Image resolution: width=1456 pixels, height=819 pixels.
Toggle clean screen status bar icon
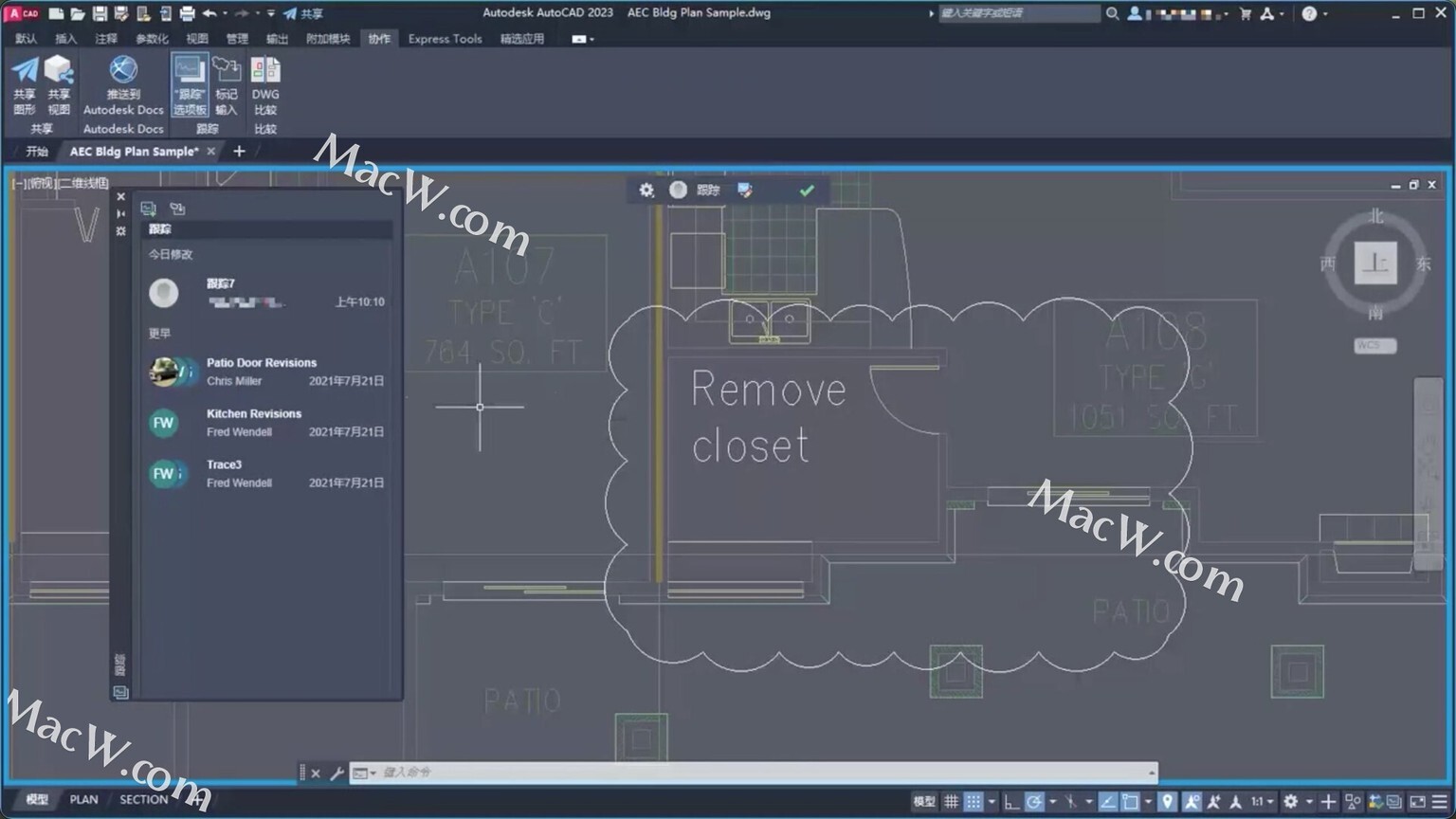tap(1417, 802)
